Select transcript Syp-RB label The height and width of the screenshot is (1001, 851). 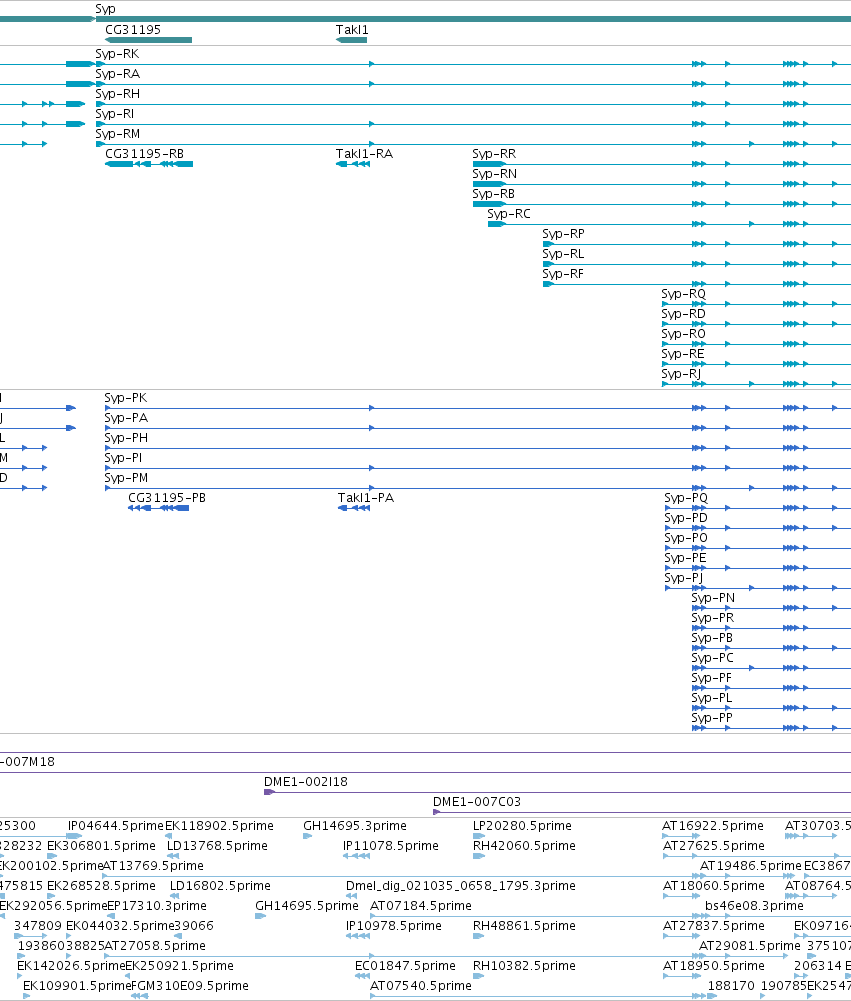coord(493,193)
